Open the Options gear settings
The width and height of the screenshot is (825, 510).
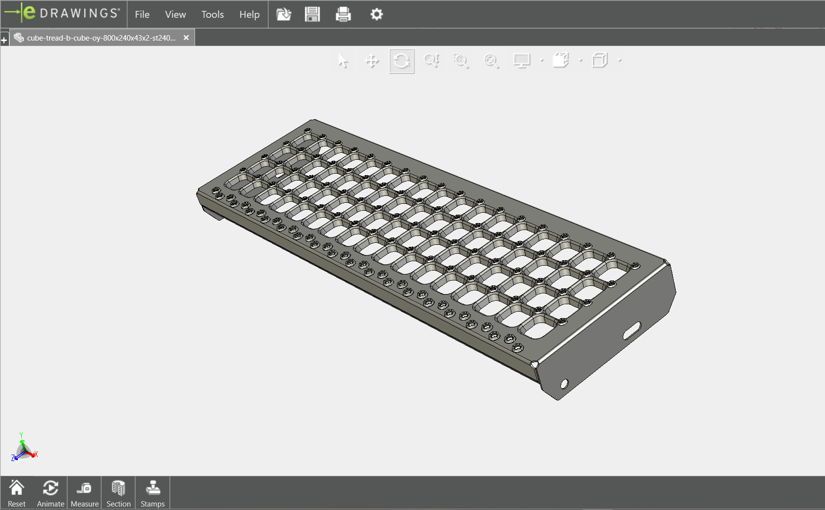point(377,14)
